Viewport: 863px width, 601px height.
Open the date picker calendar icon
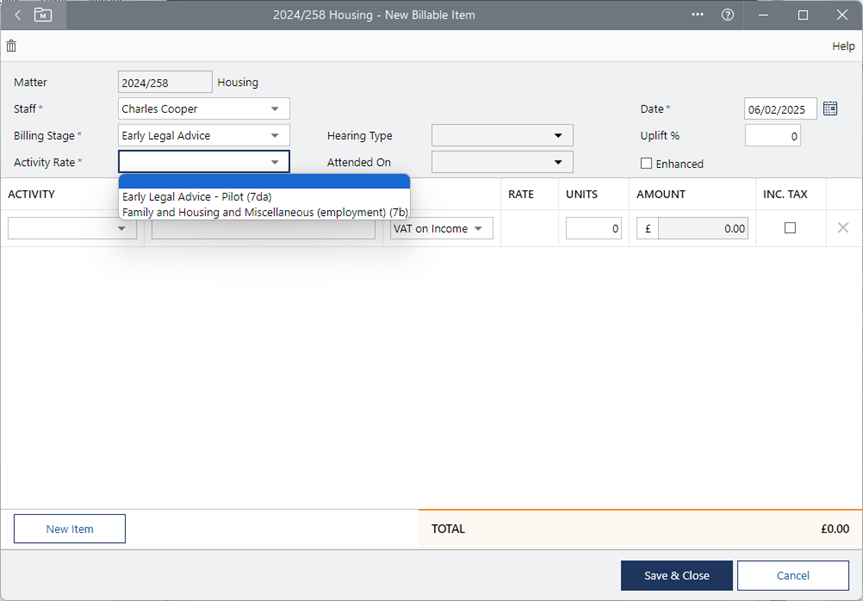click(830, 109)
